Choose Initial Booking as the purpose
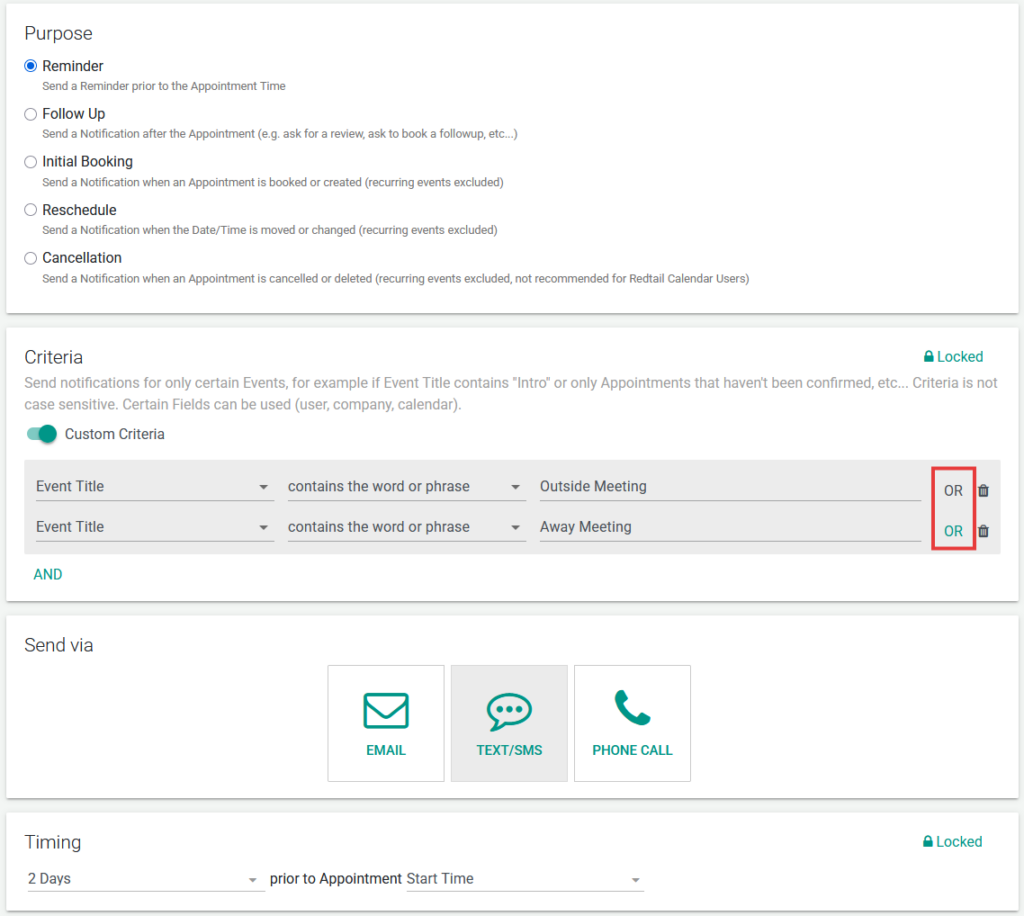This screenshot has width=1024, height=916. click(x=31, y=162)
